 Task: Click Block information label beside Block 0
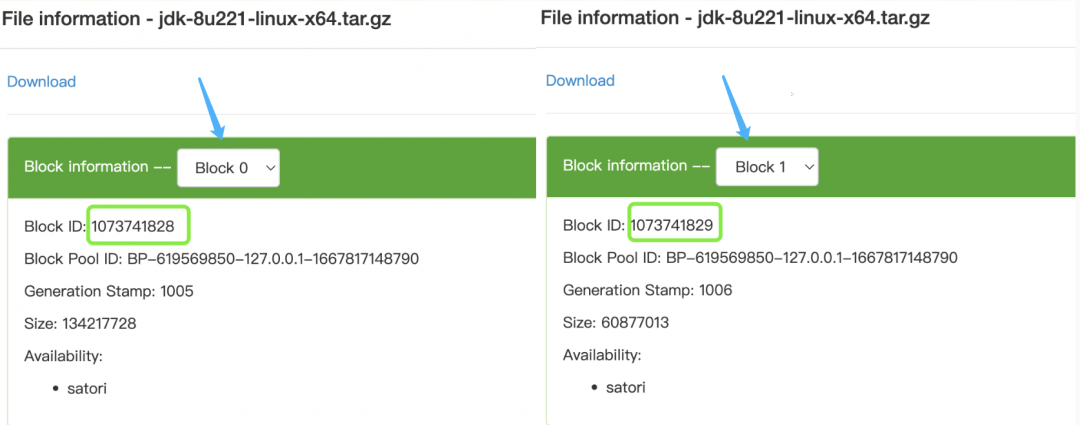86,167
